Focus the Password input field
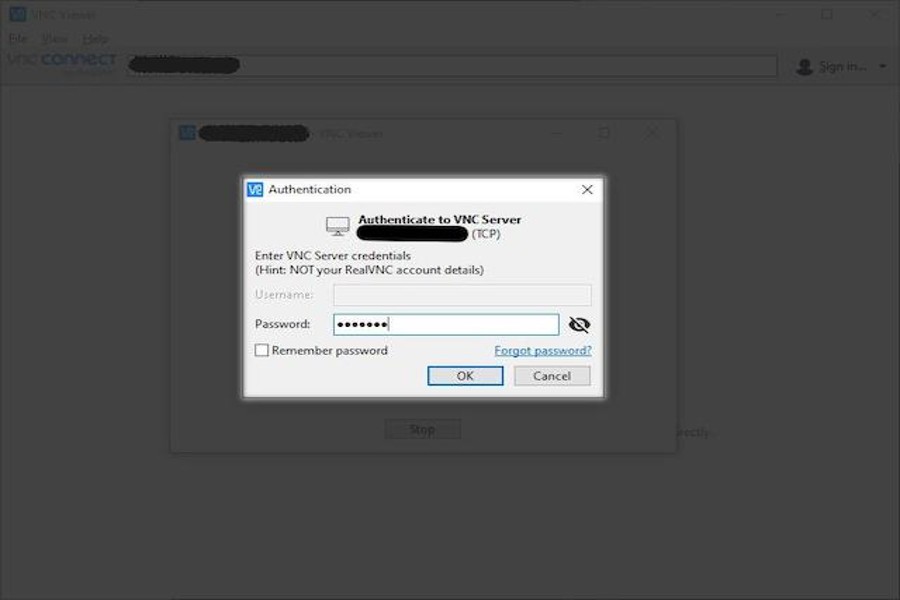900x600 pixels. tap(446, 324)
